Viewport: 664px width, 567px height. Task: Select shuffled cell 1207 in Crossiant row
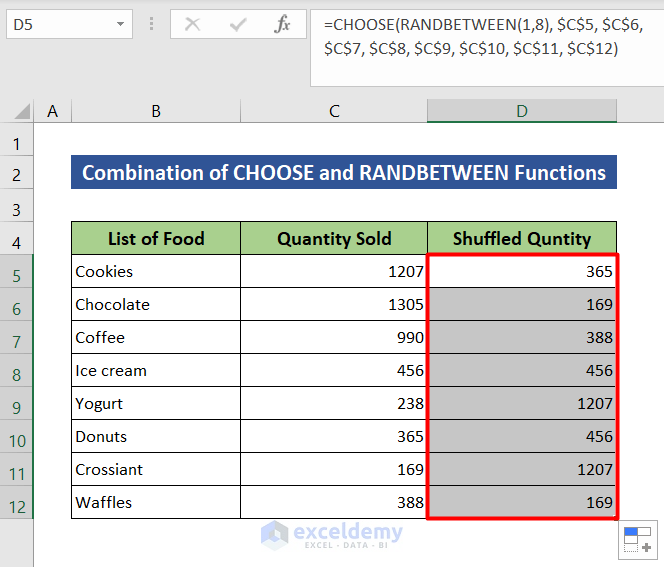[522, 470]
